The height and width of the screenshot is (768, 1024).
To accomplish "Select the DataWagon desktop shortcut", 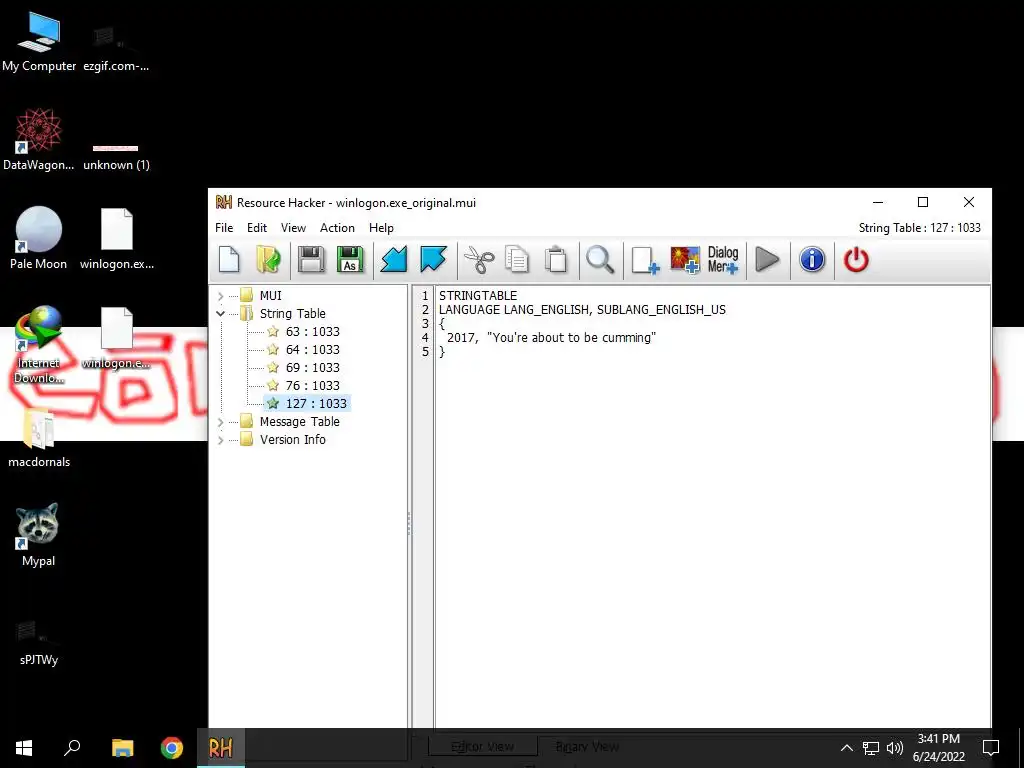I will 39,140.
